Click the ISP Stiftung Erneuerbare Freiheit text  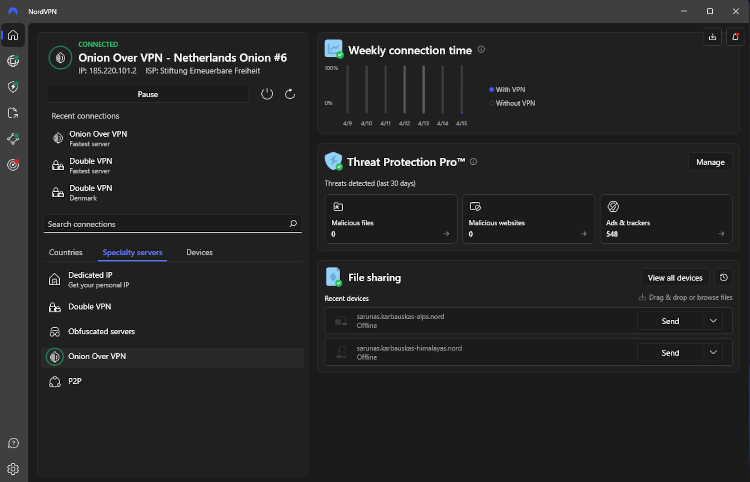203,71
